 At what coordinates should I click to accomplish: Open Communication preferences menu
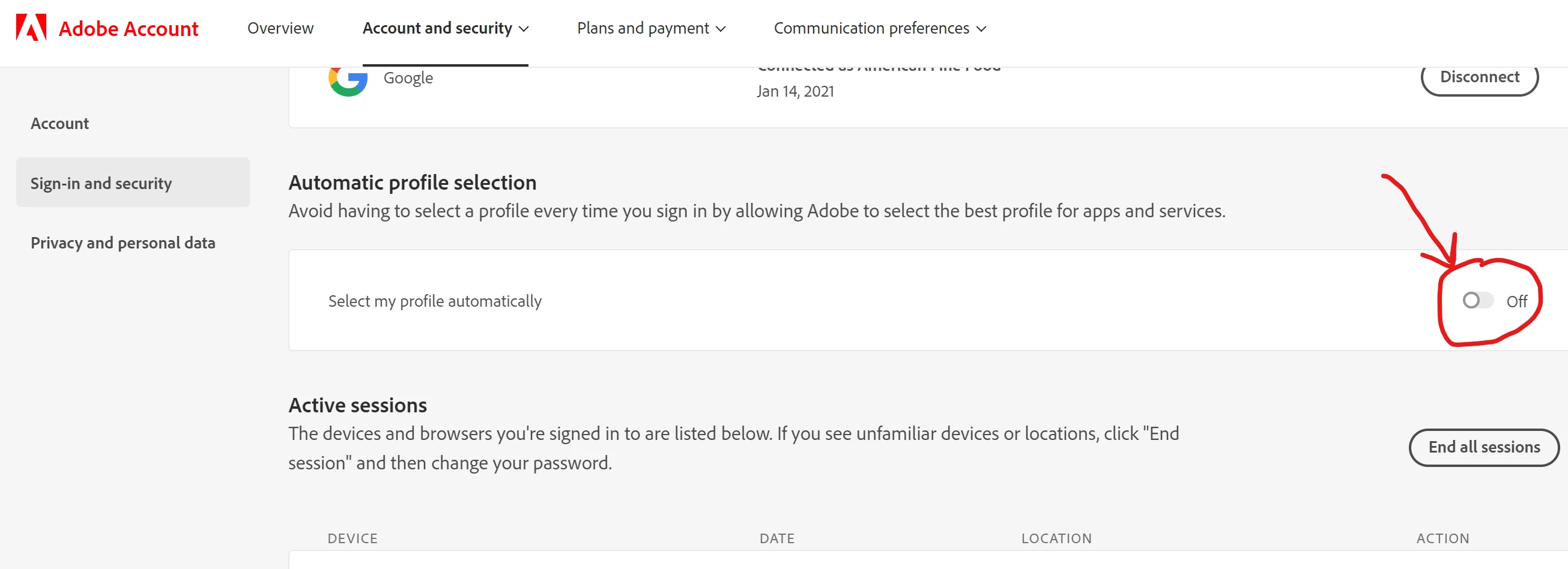(x=871, y=28)
